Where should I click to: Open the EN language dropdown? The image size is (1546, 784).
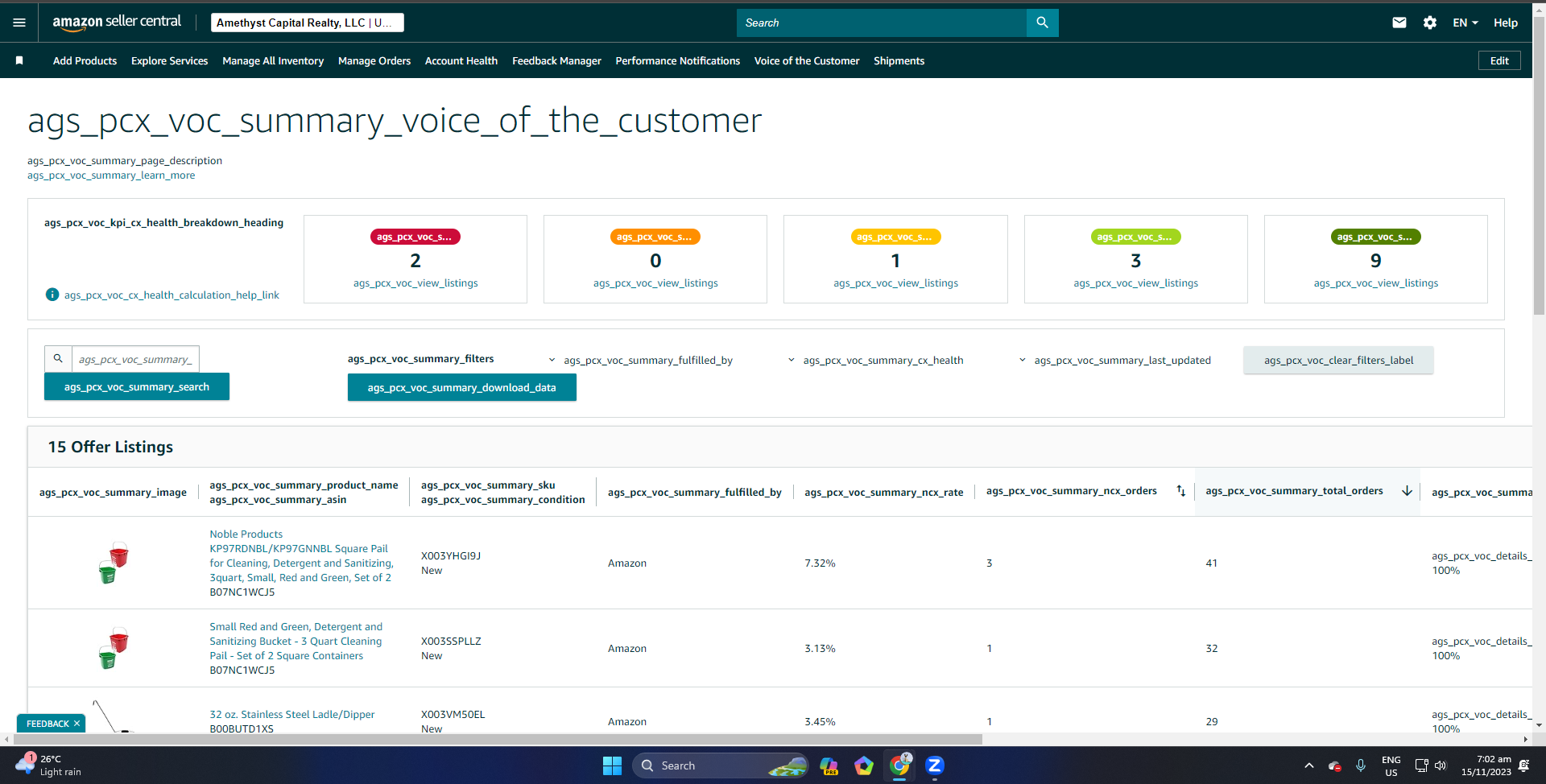[x=1465, y=23]
